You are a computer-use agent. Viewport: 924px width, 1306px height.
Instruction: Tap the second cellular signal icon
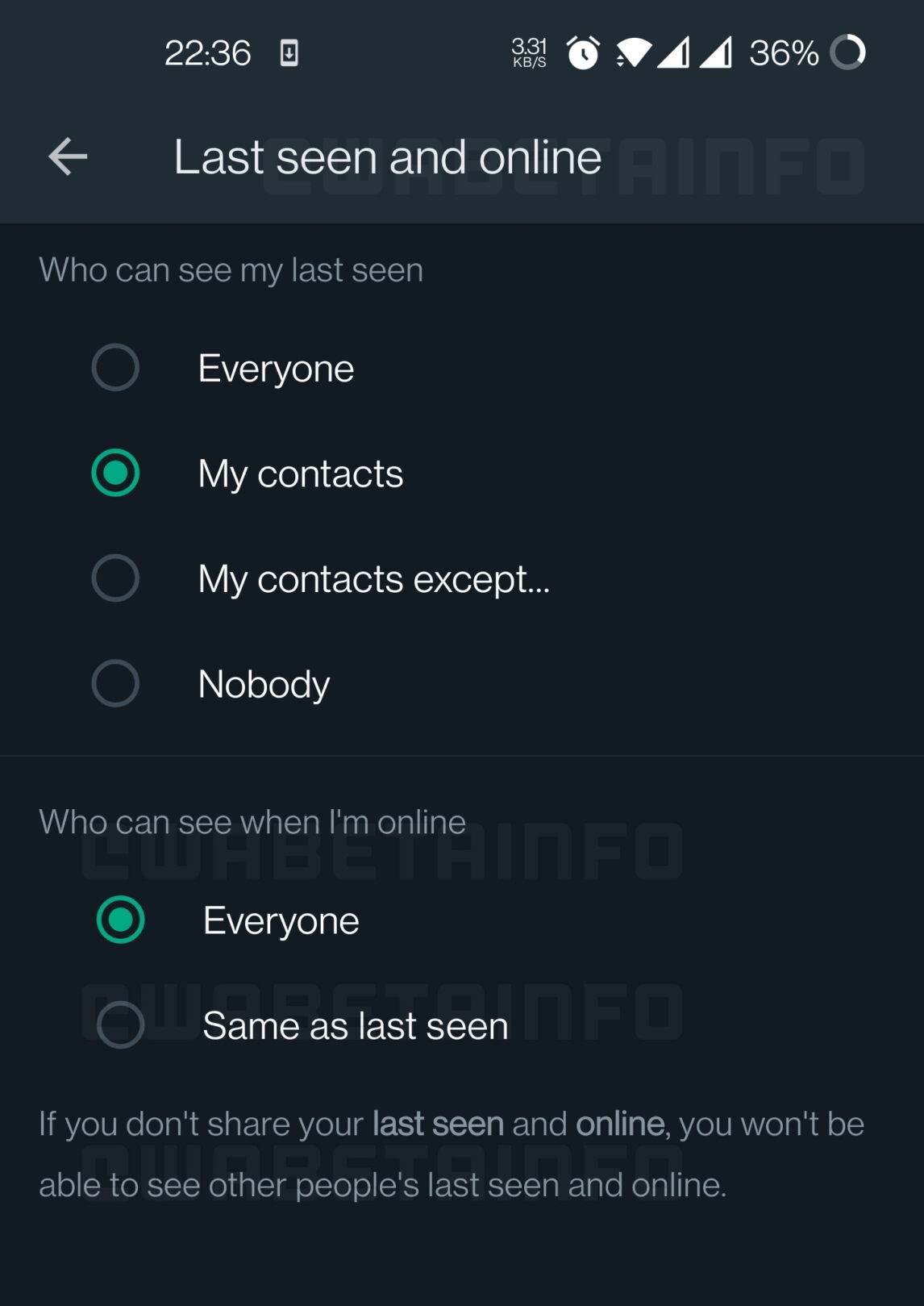(716, 53)
